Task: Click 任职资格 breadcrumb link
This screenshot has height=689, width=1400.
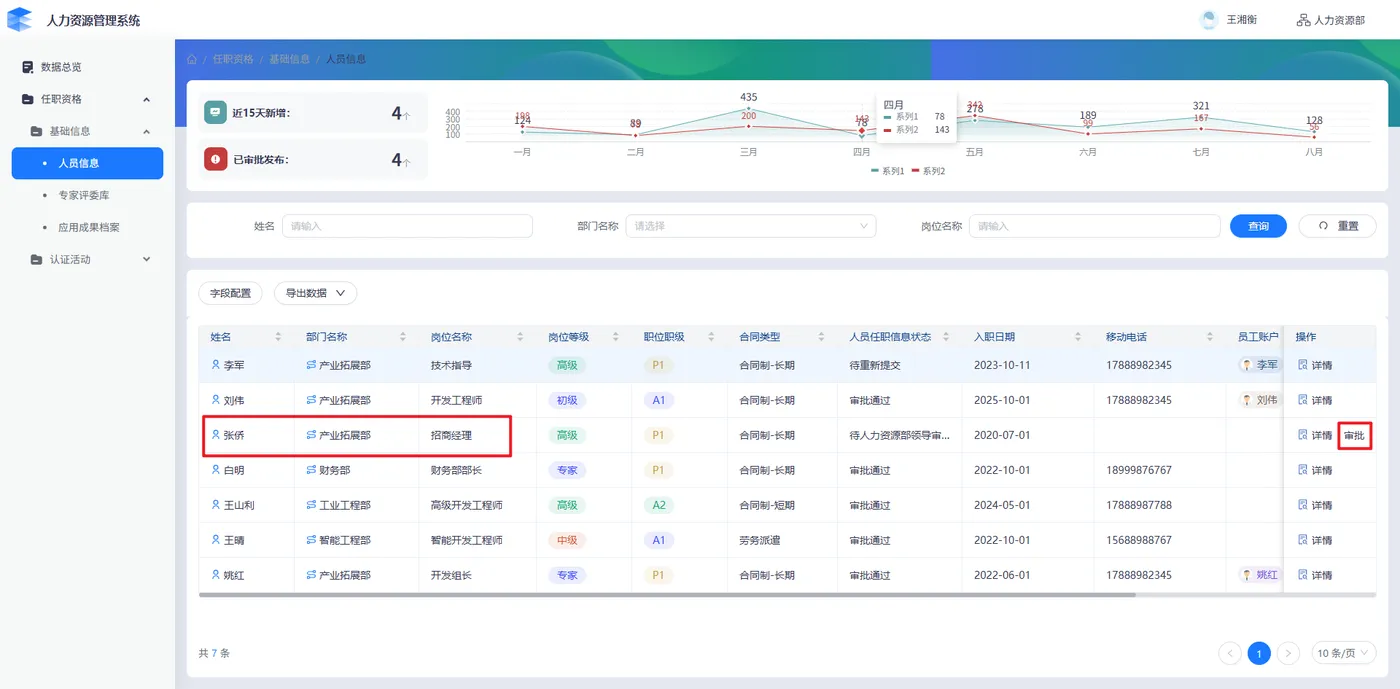Action: (x=233, y=59)
